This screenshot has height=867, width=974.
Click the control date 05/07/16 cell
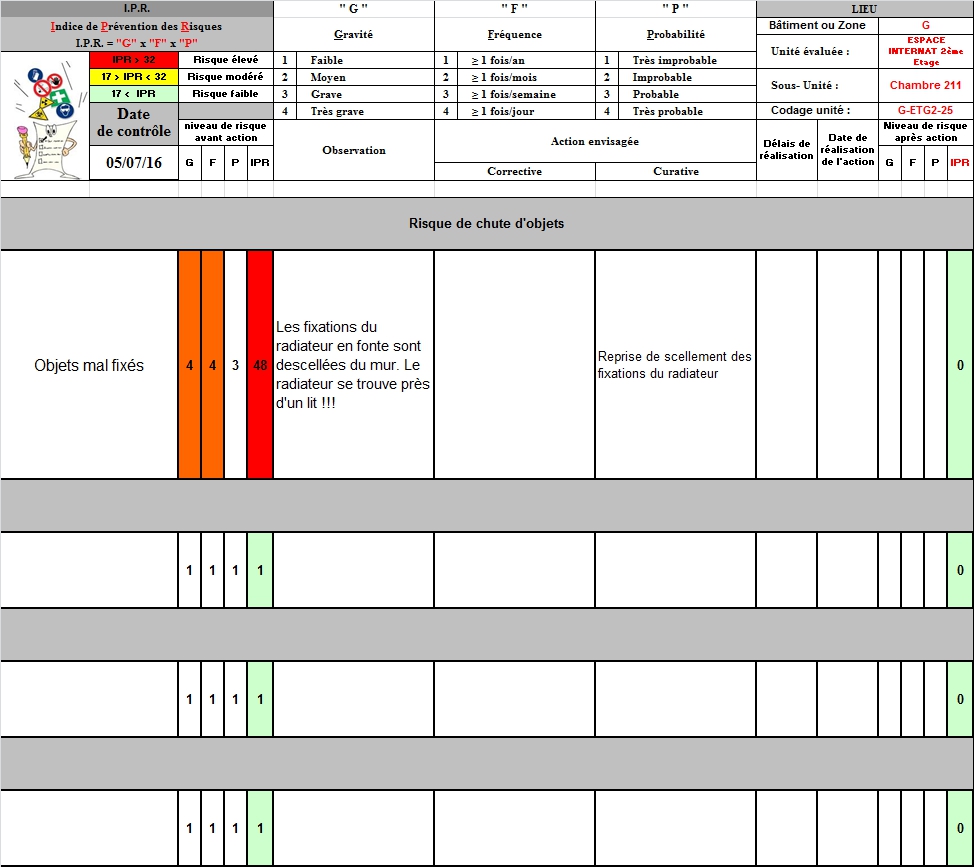point(133,163)
